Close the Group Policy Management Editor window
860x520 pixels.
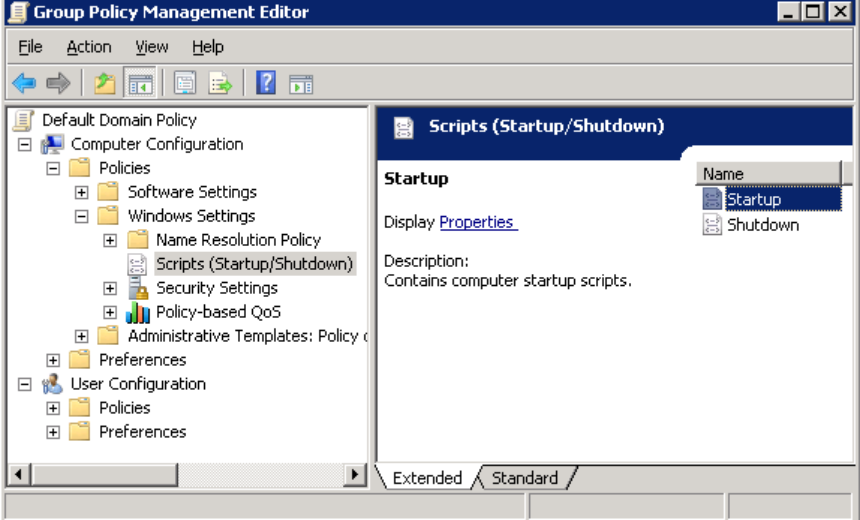point(840,12)
